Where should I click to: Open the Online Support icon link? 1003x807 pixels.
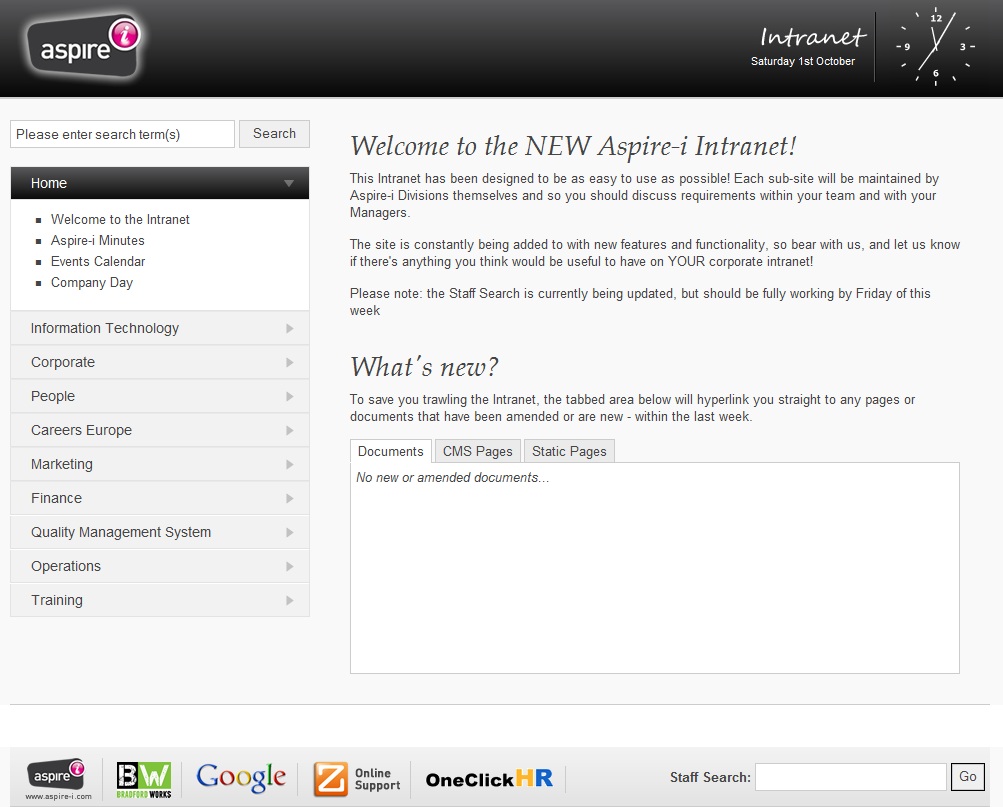pyautogui.click(x=356, y=779)
